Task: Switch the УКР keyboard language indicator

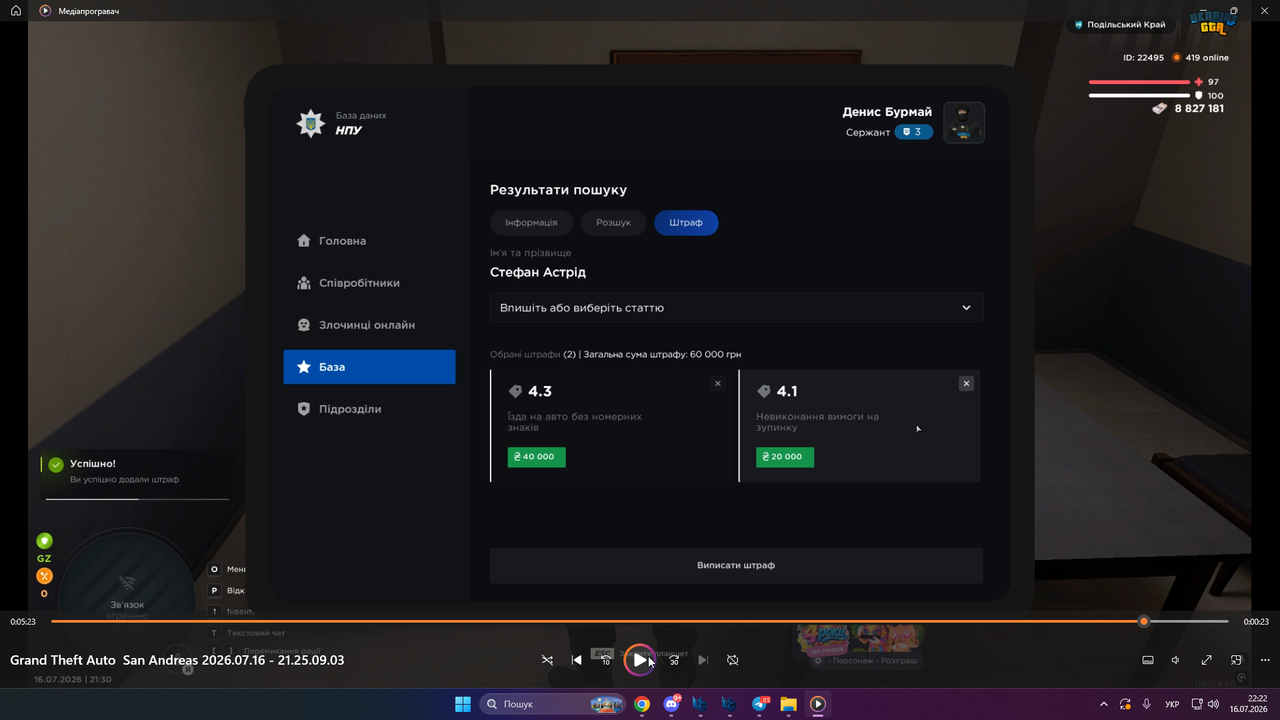Action: pos(1172,704)
